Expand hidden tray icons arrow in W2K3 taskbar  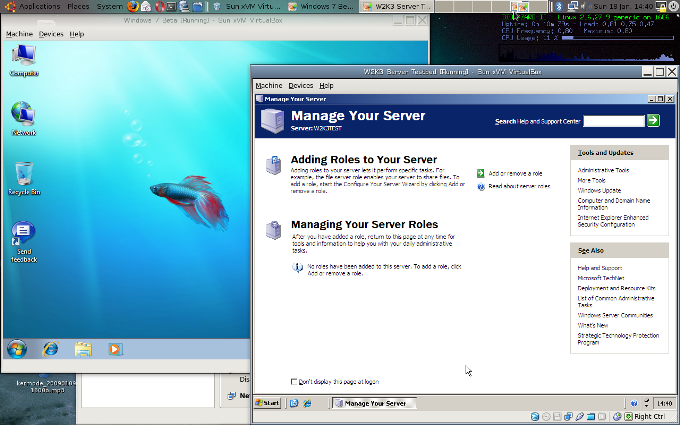(646, 403)
